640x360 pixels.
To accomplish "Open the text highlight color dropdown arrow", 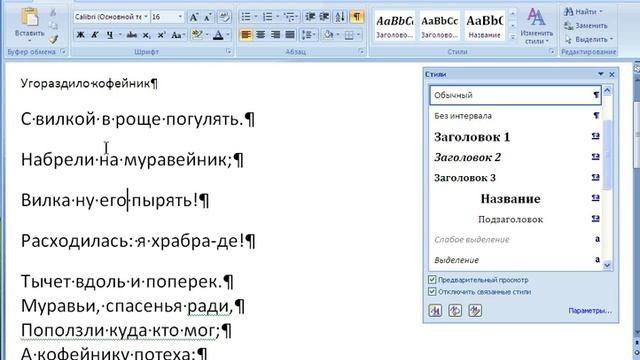I will point(207,35).
